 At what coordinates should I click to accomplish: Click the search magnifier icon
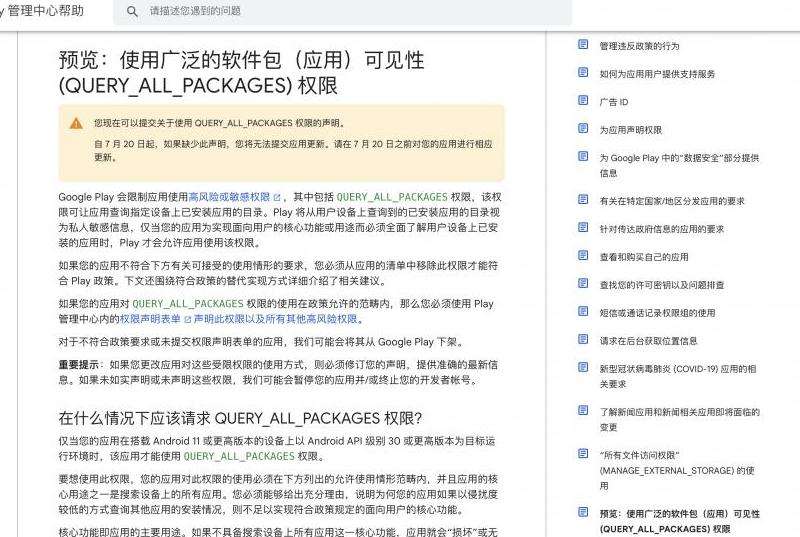[x=132, y=11]
